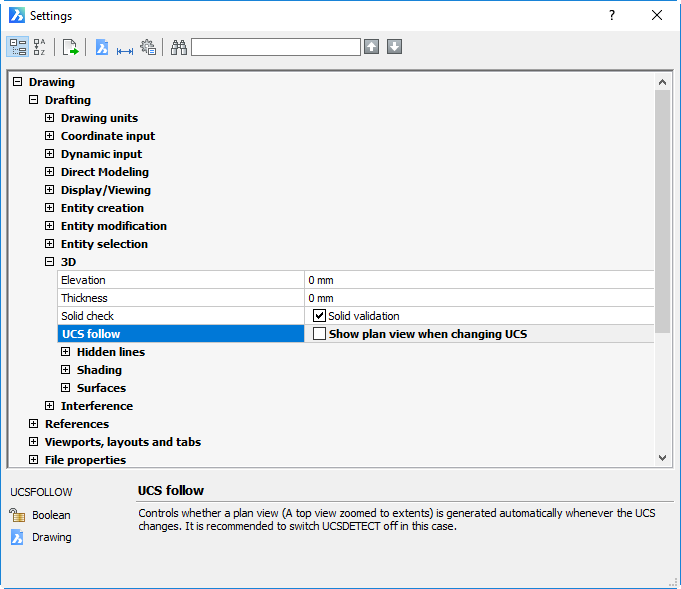Expand the Surfaces node
Image resolution: width=681 pixels, height=589 pixels.
66,387
